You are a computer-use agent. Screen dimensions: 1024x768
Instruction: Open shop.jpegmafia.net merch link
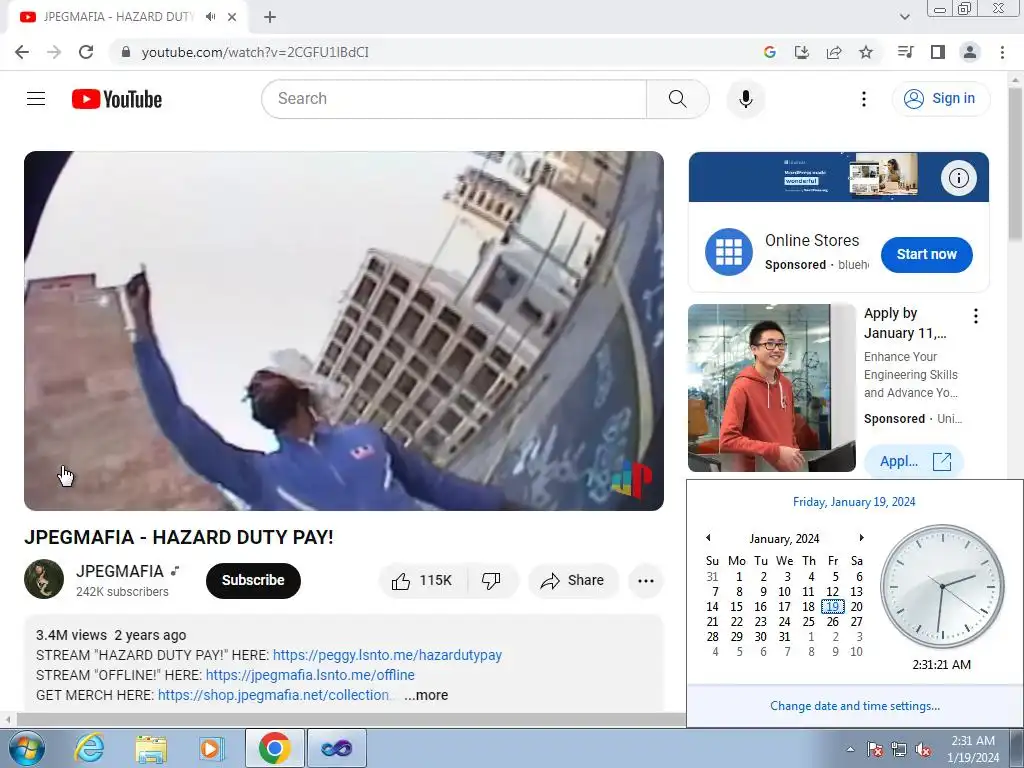click(274, 695)
